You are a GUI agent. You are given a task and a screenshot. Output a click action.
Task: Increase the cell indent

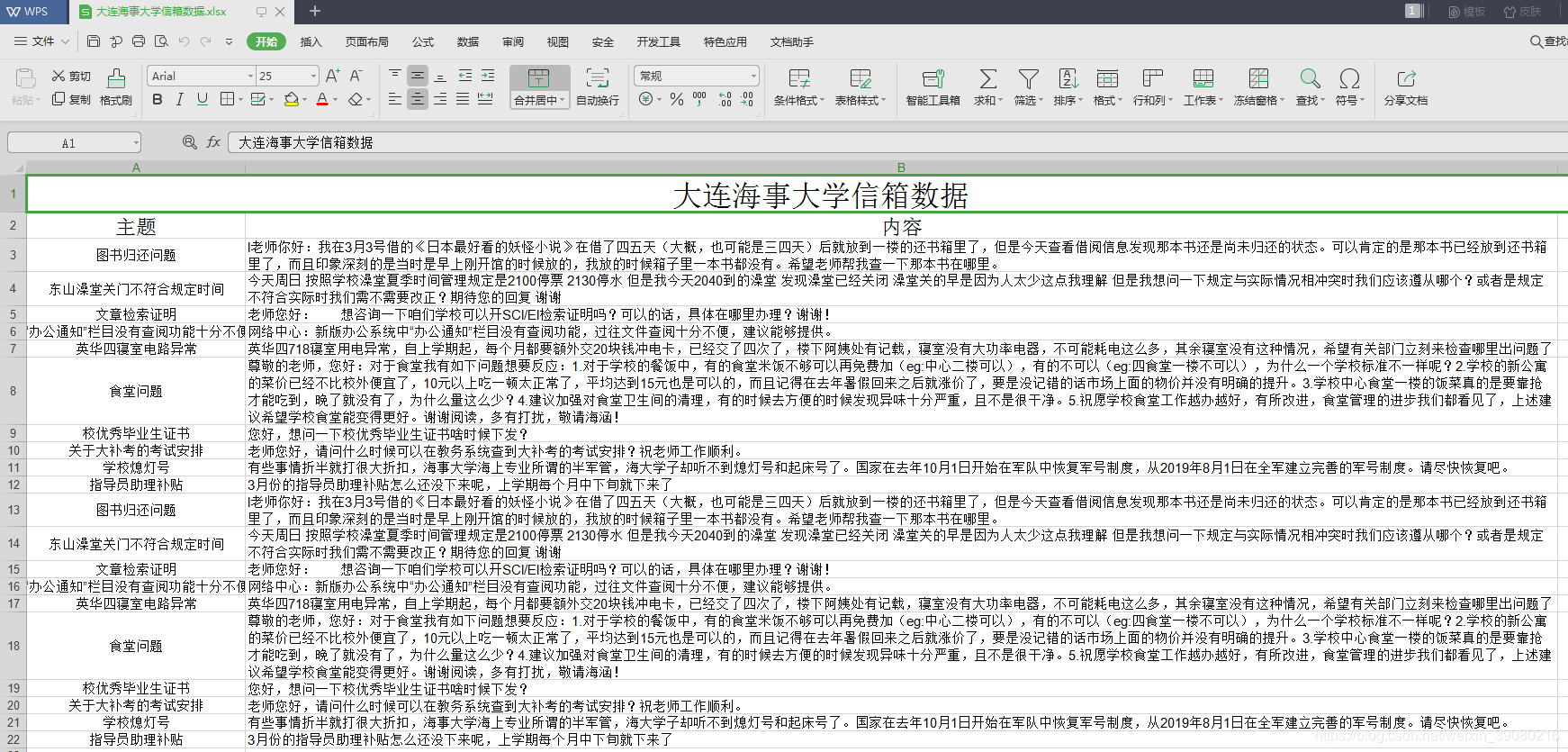point(488,76)
